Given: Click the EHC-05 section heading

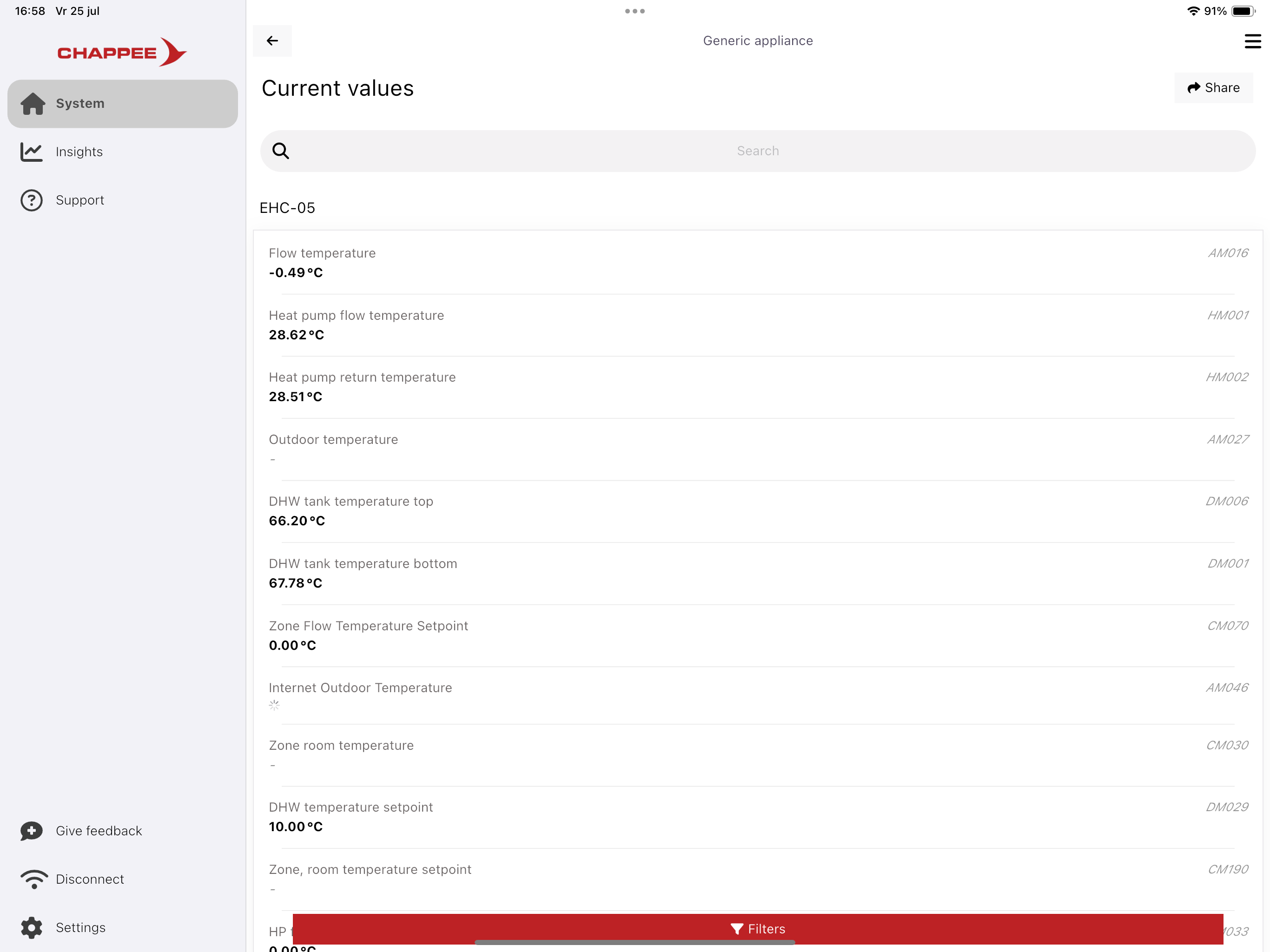Looking at the screenshot, I should pos(287,208).
